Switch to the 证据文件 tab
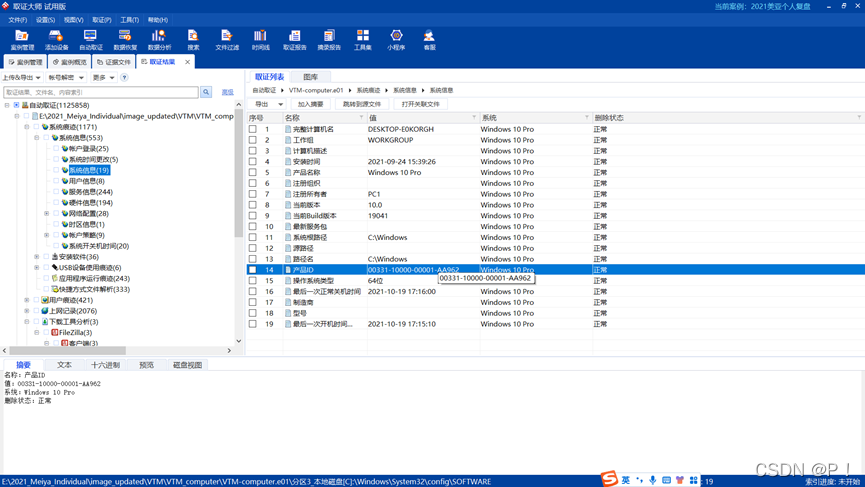865x487 pixels. point(114,62)
